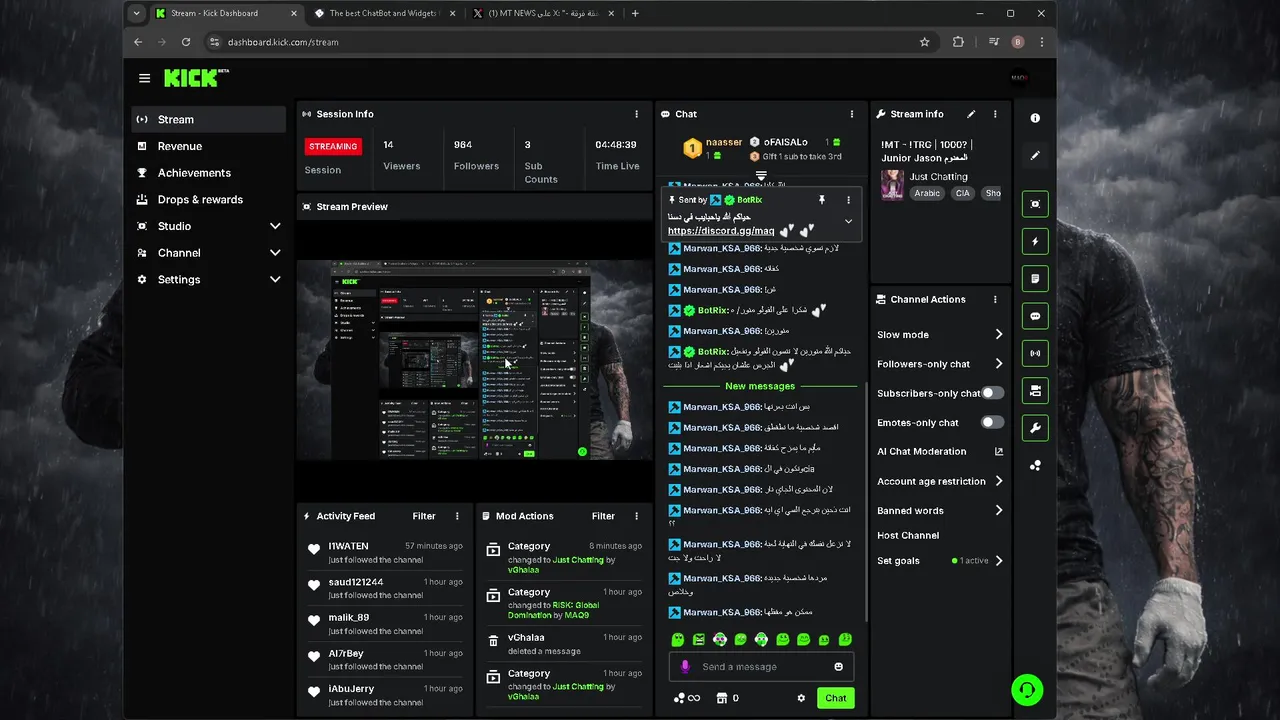Screen dimensions: 1280x720
Task: Open Mod Actions three-dot options menu
Action: pyautogui.click(x=636, y=516)
